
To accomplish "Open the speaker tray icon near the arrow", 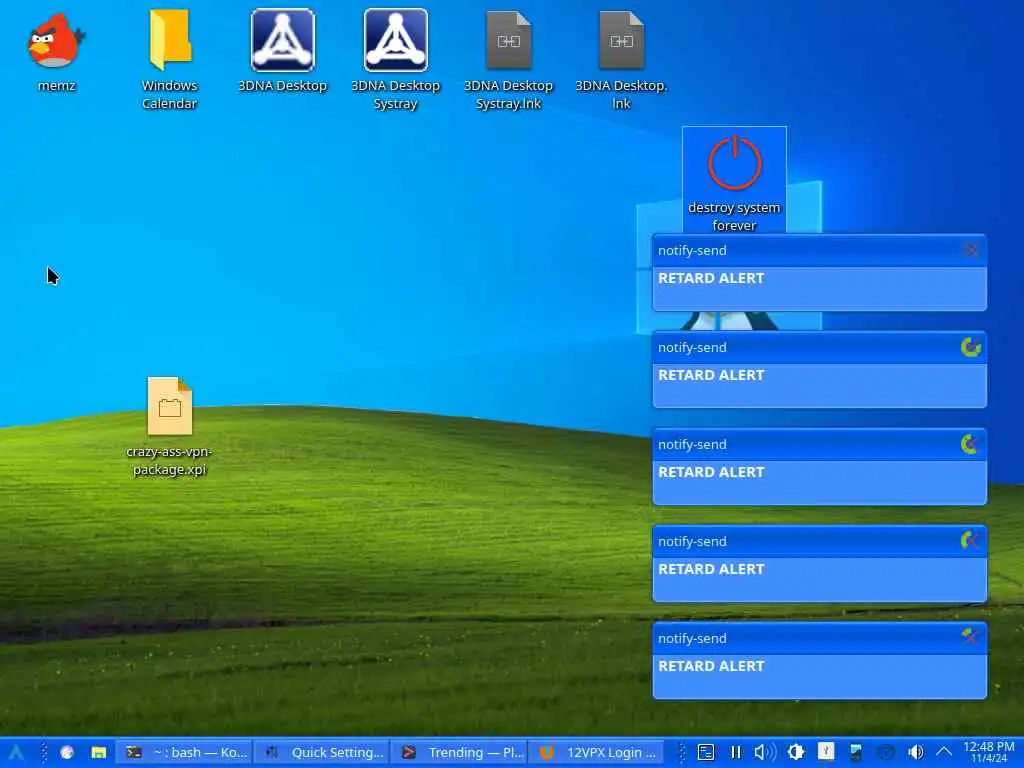I will (x=916, y=752).
